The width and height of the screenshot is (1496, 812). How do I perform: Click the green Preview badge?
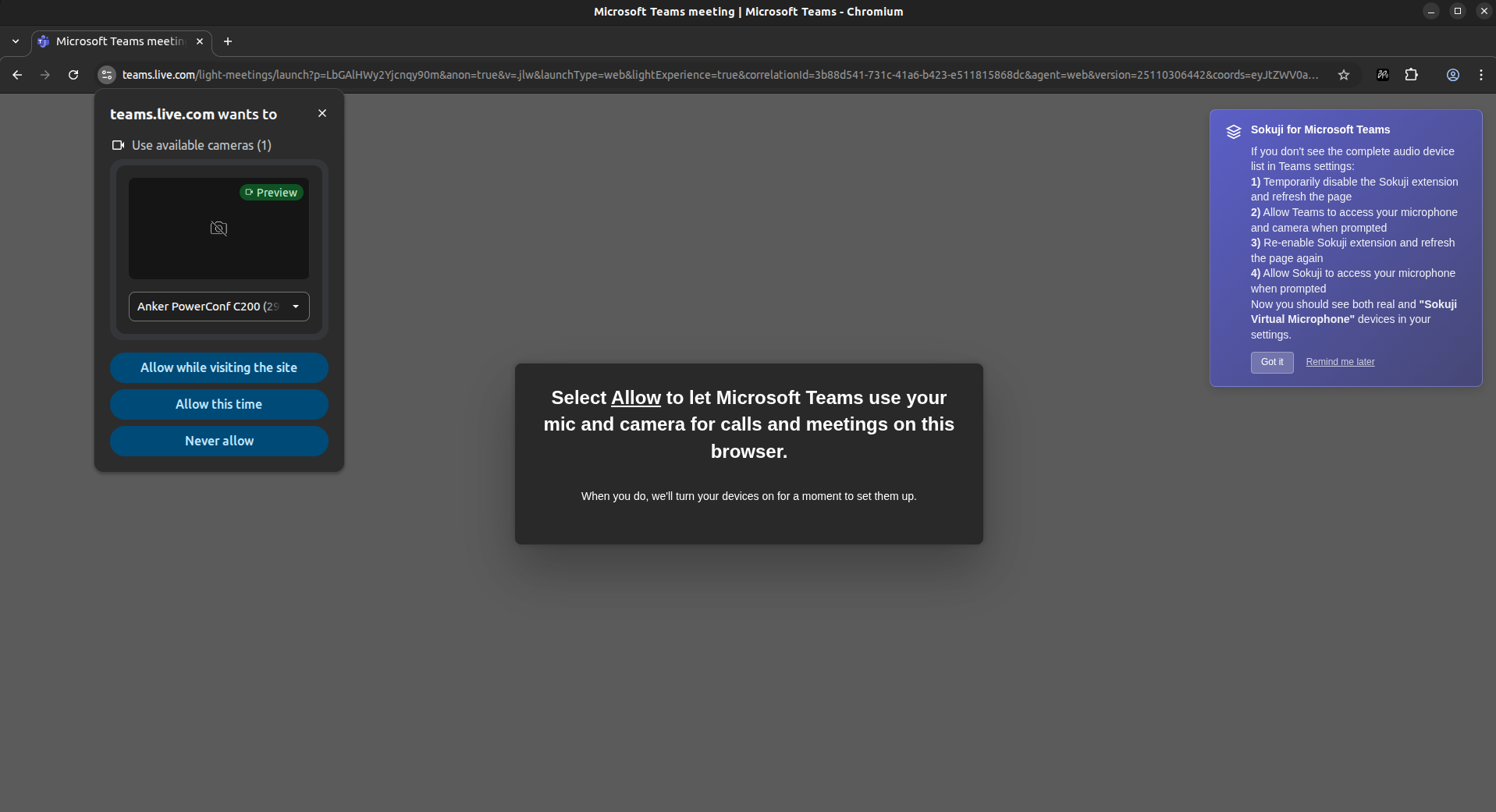[x=272, y=193]
